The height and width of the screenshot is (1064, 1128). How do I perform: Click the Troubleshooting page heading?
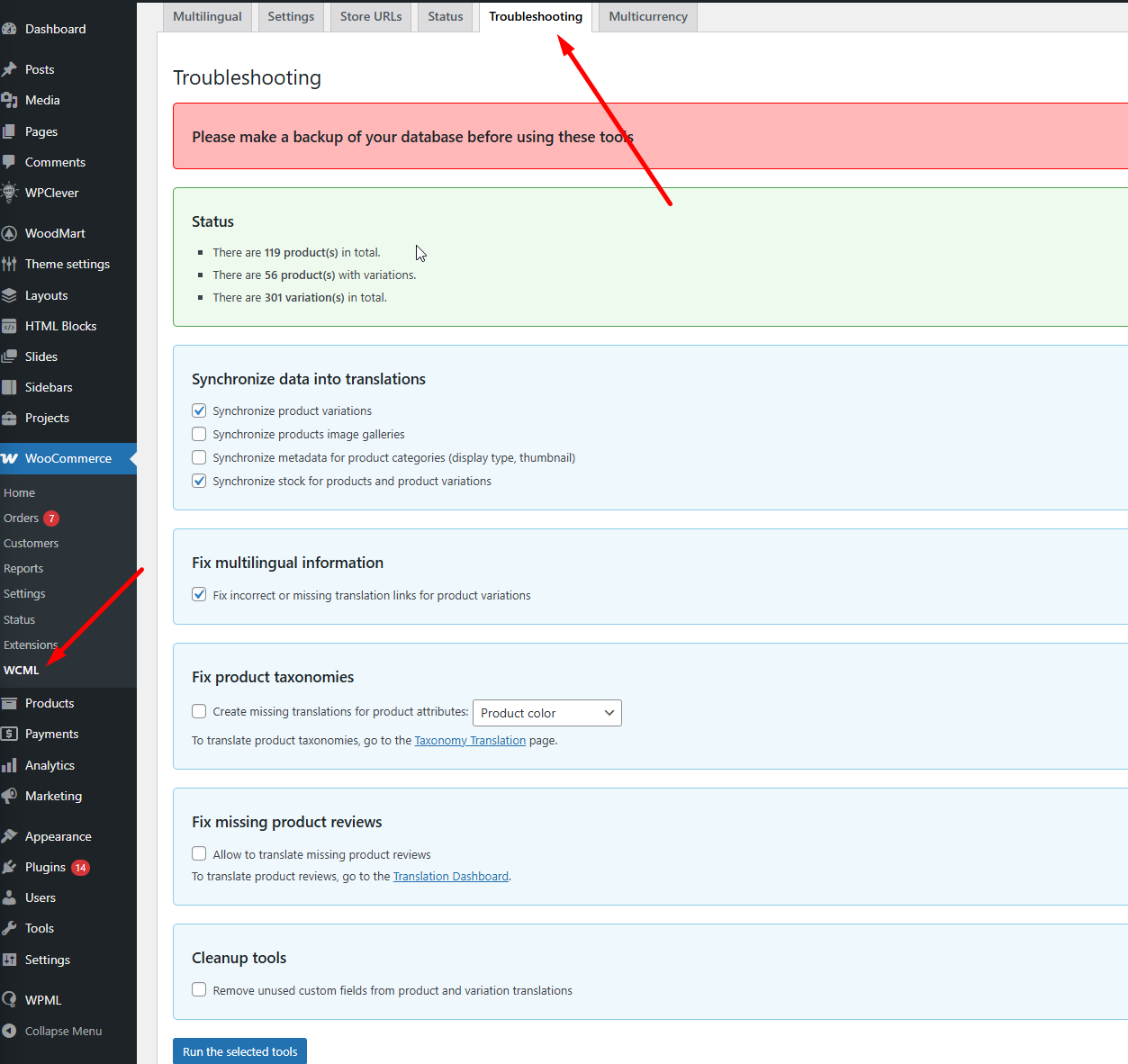247,77
